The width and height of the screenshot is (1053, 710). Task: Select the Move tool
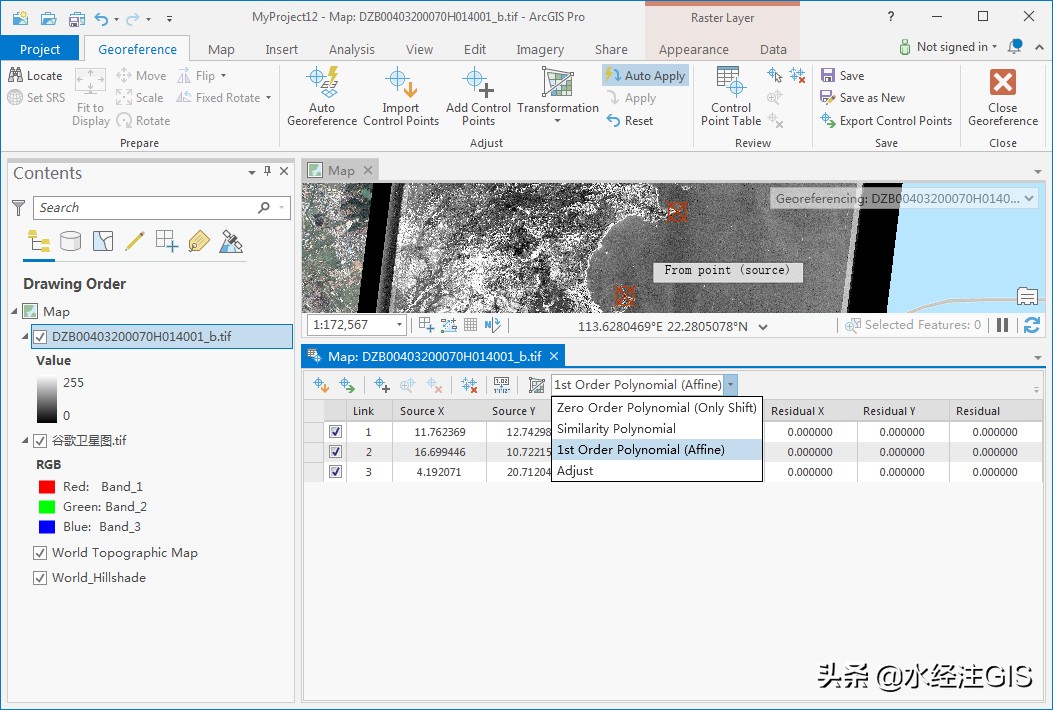141,76
